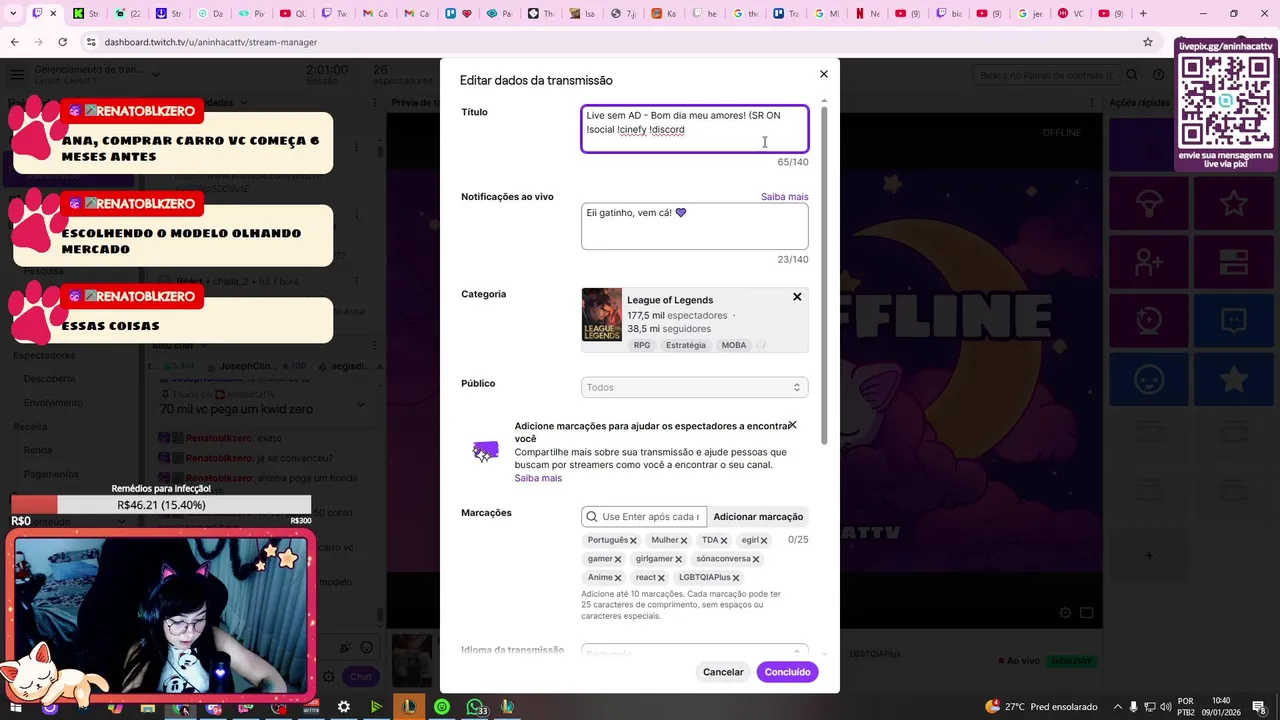Image resolution: width=1280 pixels, height=720 pixels.
Task: Remove the TDA tag
Action: 723,541
